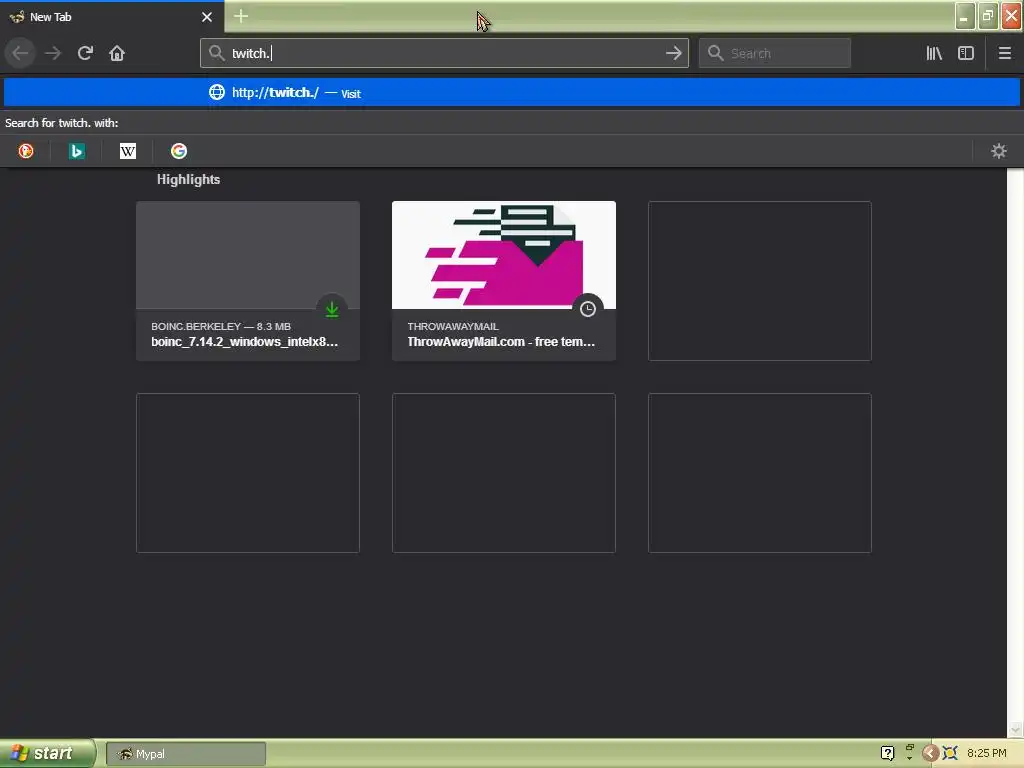Reload the current page
Viewport: 1024px width, 768px height.
(85, 53)
